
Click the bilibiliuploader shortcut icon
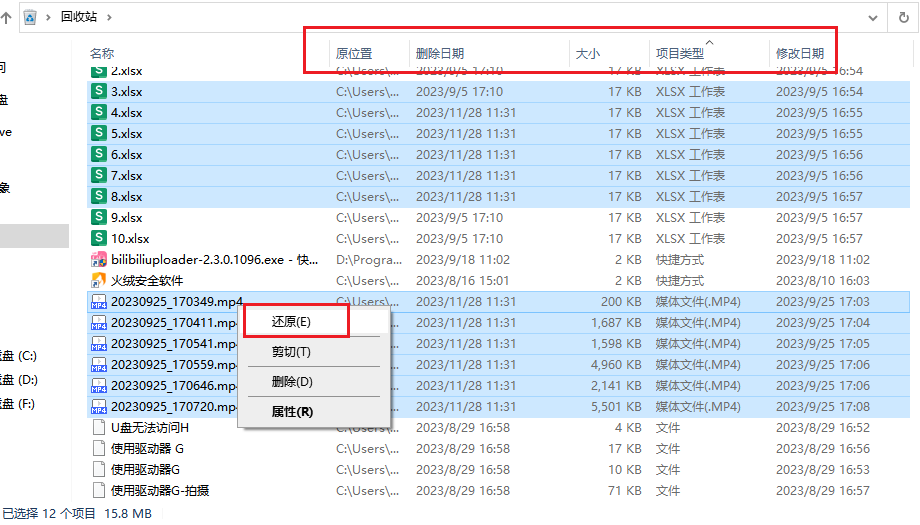(99, 259)
